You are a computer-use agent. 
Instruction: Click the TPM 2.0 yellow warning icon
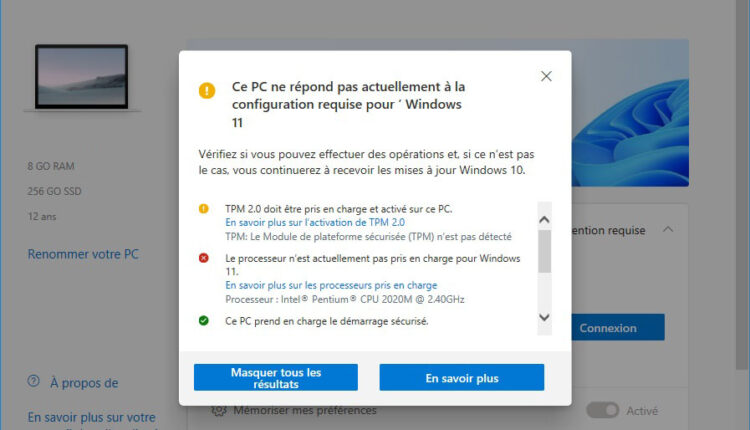coord(204,209)
